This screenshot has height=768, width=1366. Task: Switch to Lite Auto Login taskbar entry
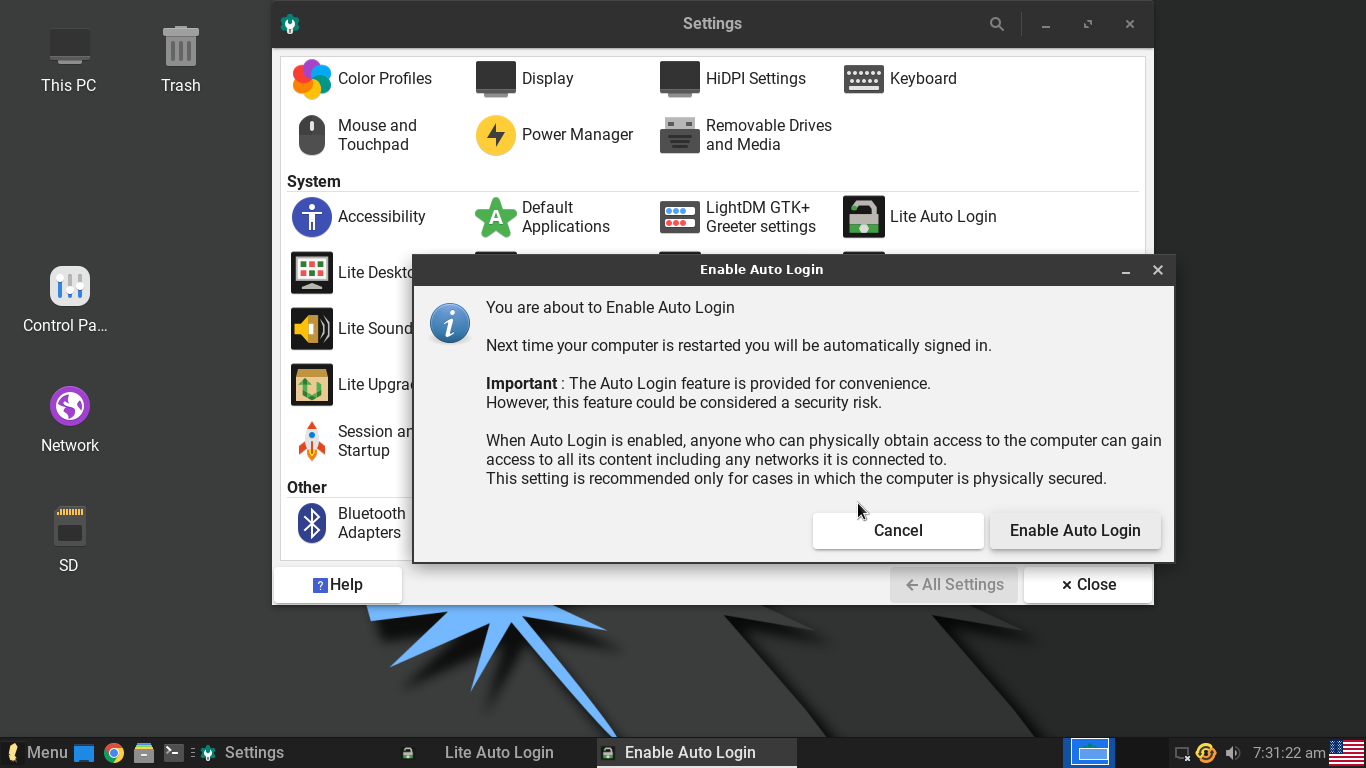click(x=495, y=753)
